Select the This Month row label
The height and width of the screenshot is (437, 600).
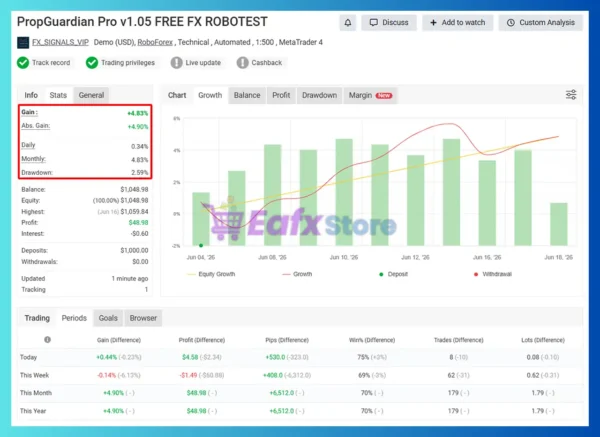pos(36,393)
